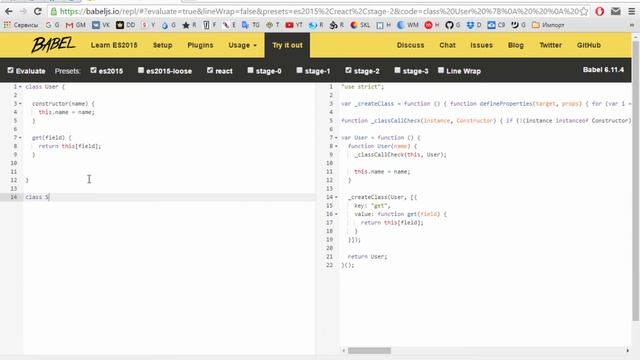
Task: Bookmark the page with the star icon
Action: click(584, 11)
